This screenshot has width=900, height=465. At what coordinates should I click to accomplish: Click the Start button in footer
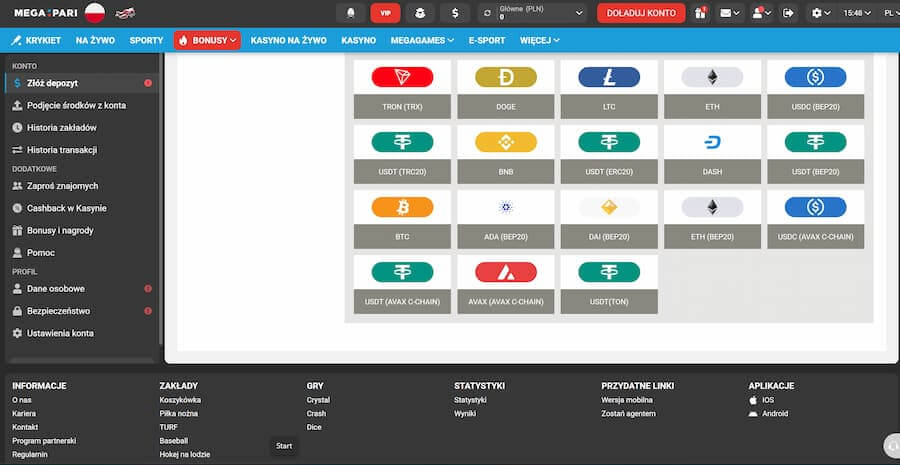pos(284,446)
